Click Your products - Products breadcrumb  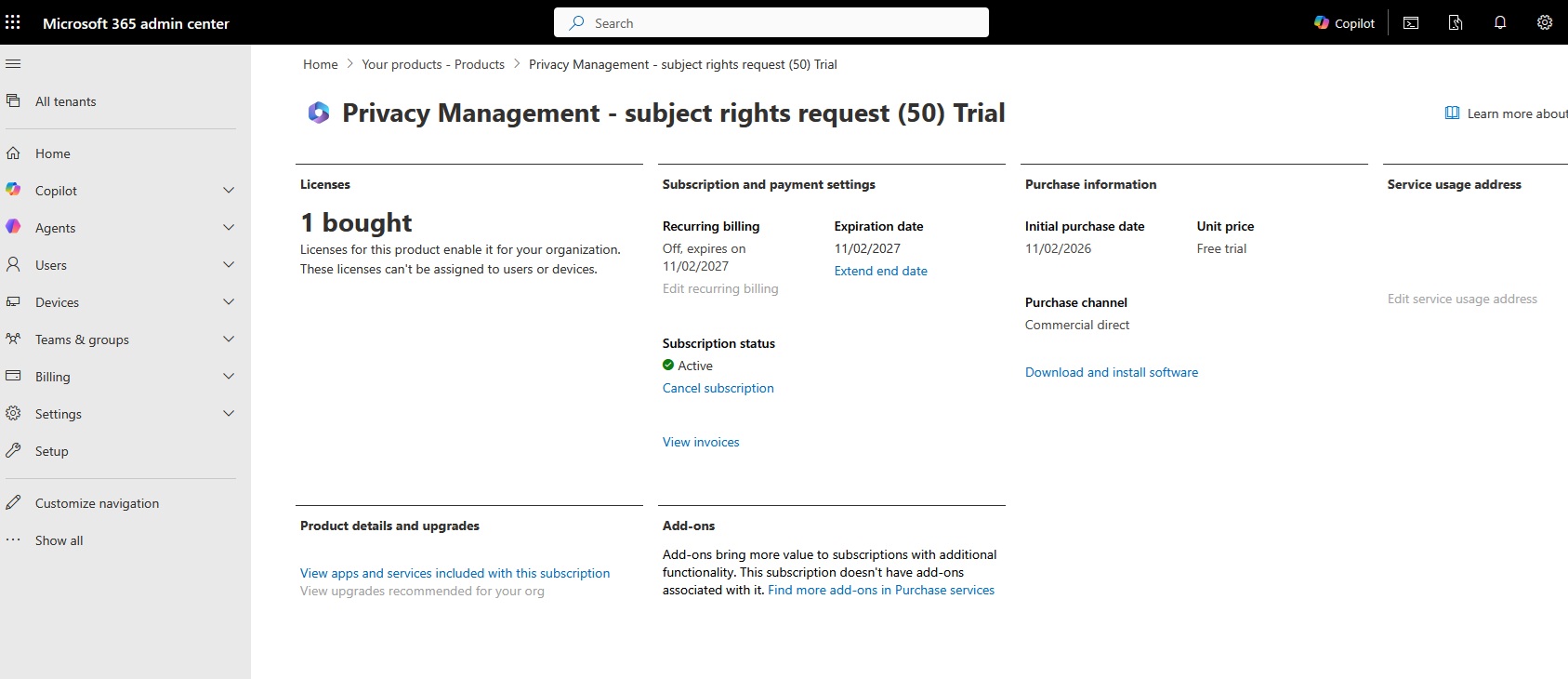click(x=433, y=64)
